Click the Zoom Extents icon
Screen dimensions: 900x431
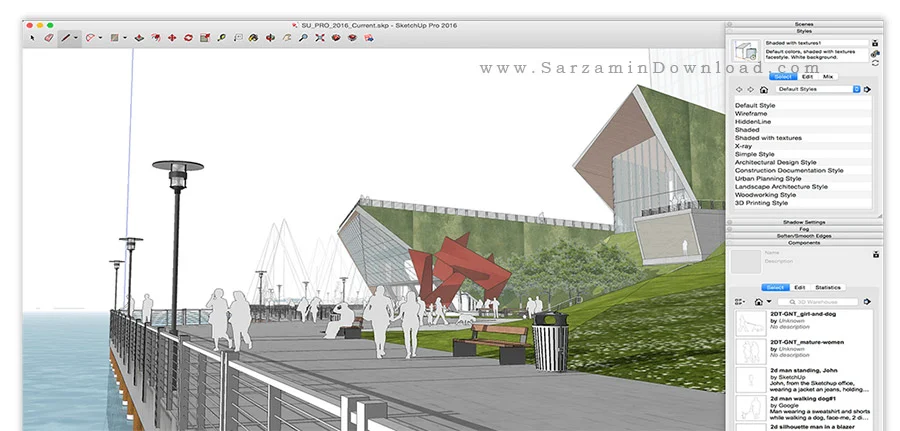click(x=320, y=38)
